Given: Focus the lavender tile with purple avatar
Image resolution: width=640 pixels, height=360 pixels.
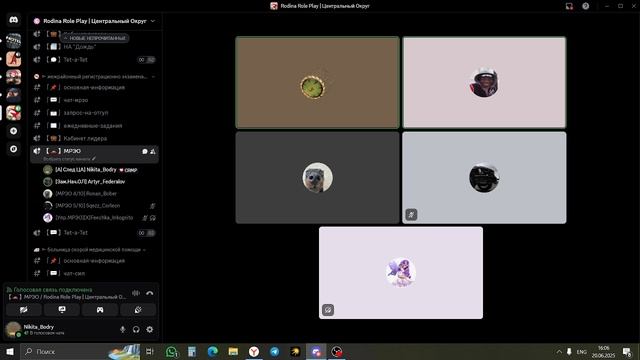Looking at the screenshot, I should pos(401,273).
